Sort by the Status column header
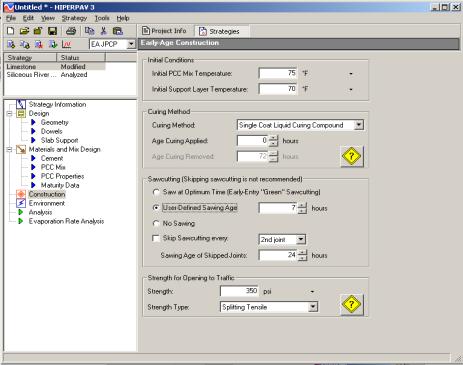 (x=81, y=58)
